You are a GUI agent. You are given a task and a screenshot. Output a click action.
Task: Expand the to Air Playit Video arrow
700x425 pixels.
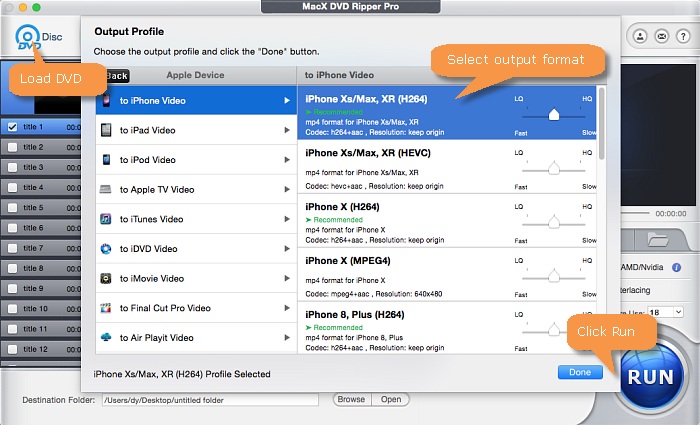pos(287,338)
